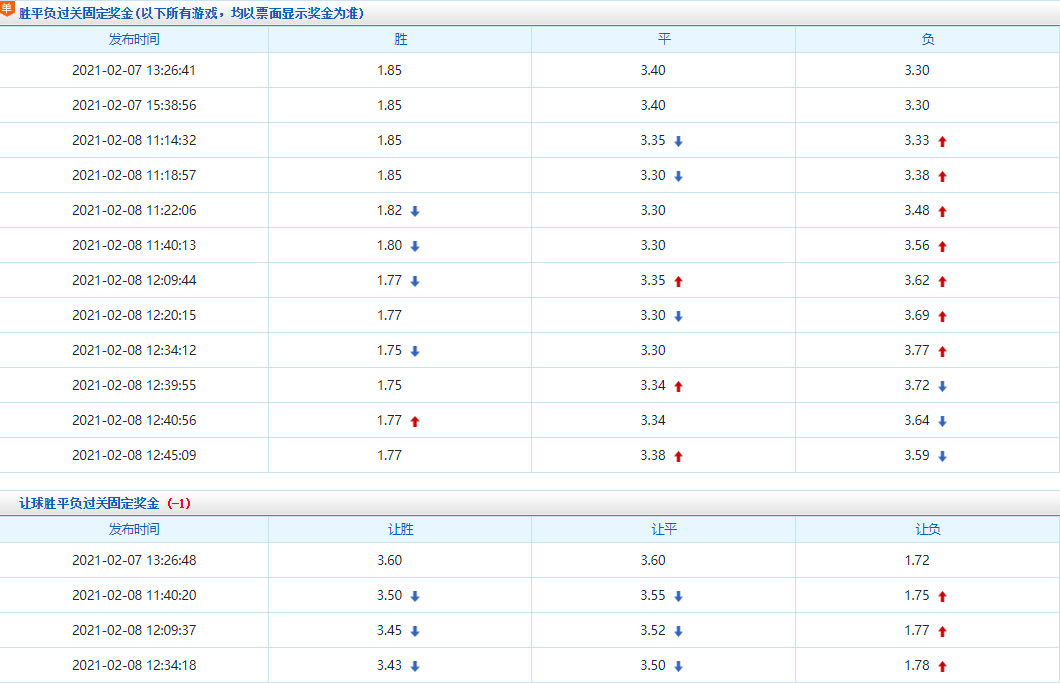Click blue down arrow beside 3.50 at 12:34:18
The image size is (1060, 683).
pyautogui.click(x=678, y=667)
